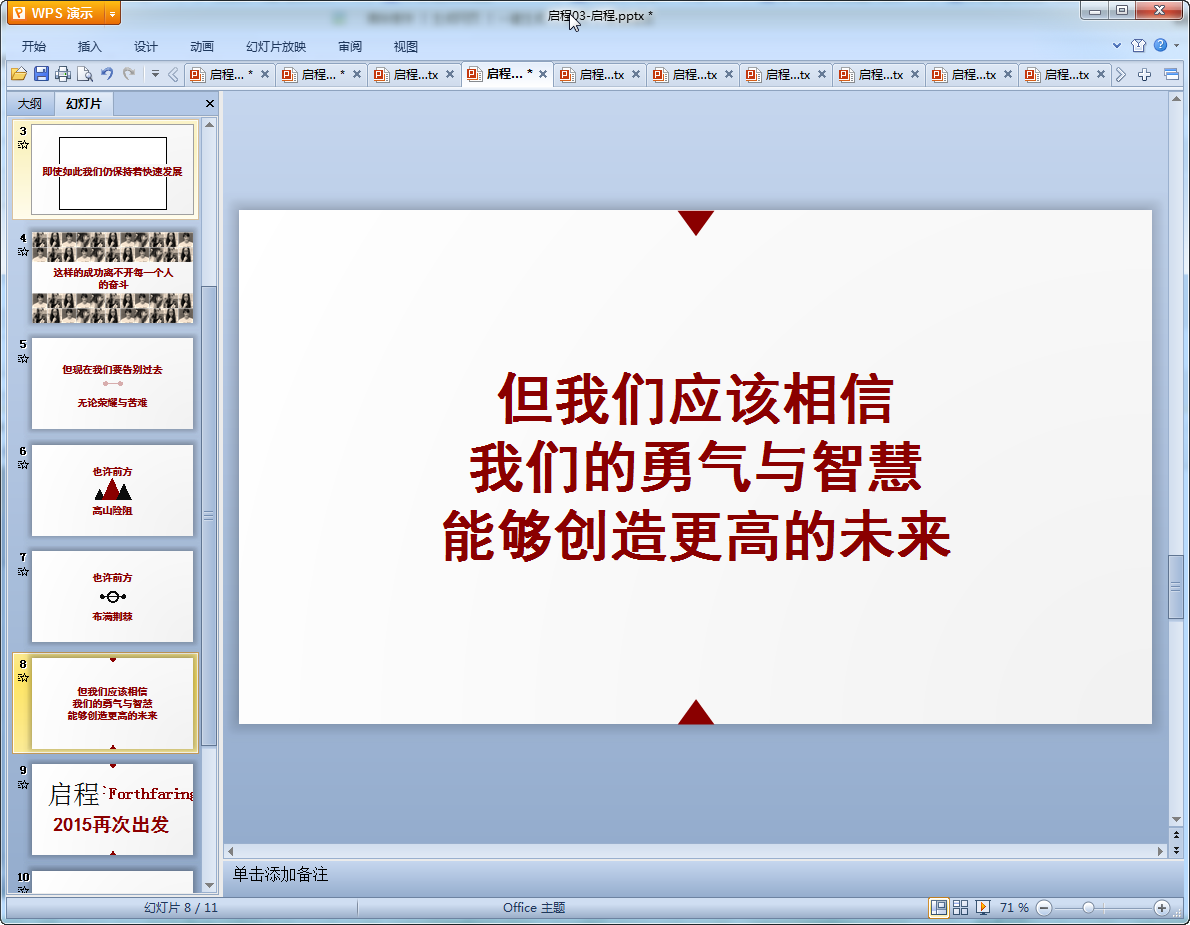Move the zoom slider handle

pyautogui.click(x=1088, y=908)
